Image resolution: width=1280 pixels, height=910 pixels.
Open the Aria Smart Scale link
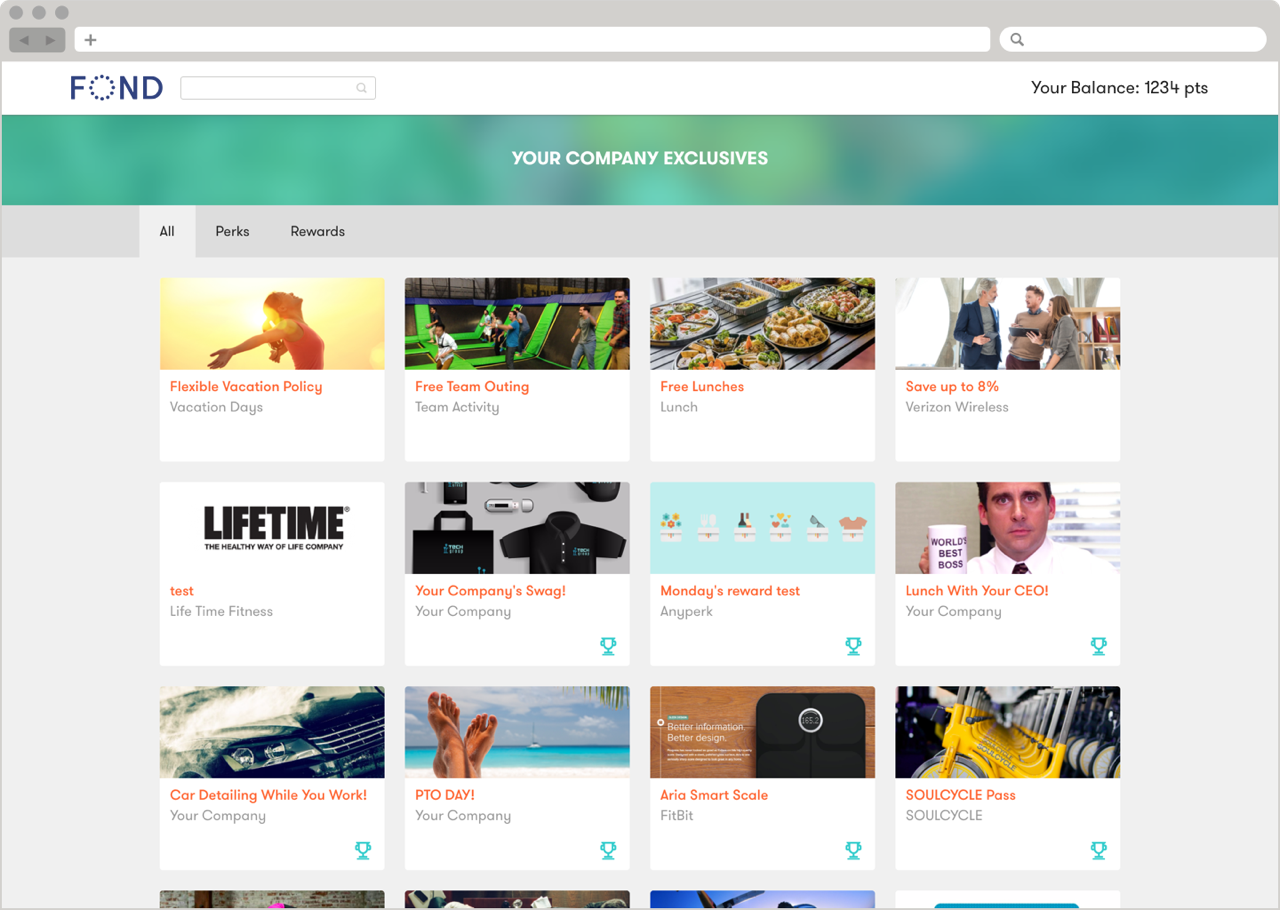click(x=714, y=795)
